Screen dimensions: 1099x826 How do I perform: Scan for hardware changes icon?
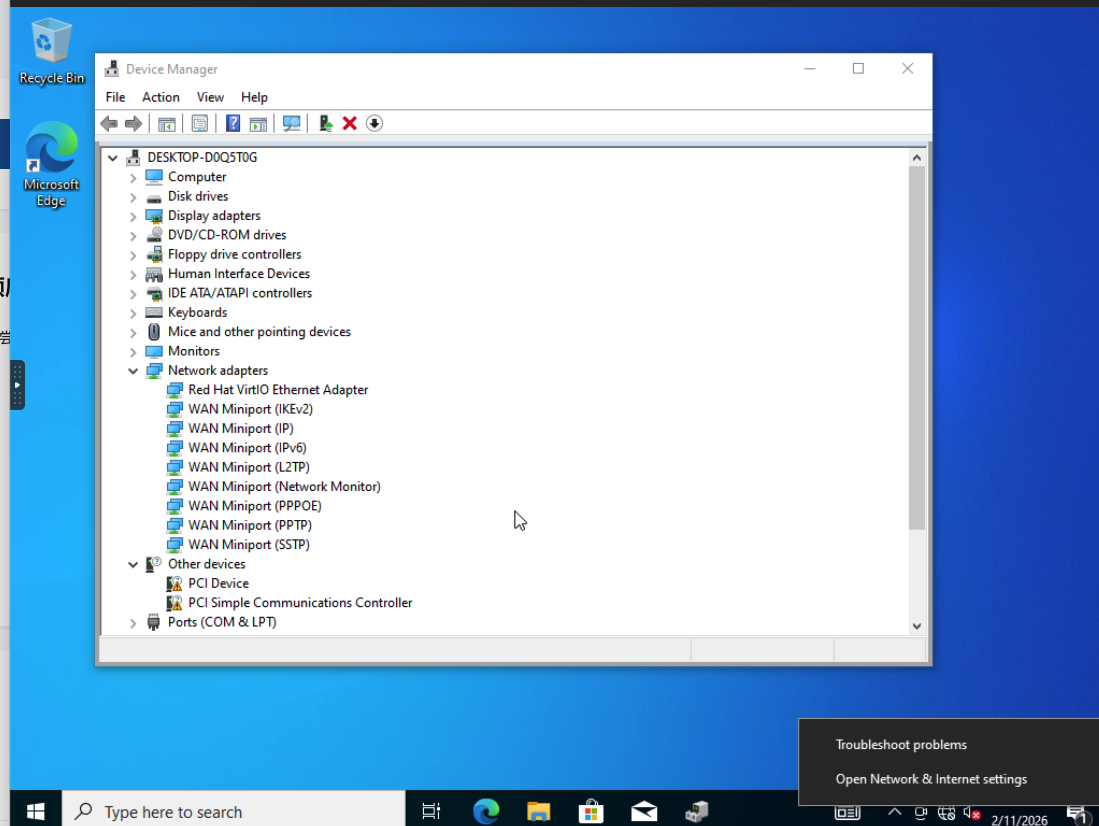pos(292,123)
